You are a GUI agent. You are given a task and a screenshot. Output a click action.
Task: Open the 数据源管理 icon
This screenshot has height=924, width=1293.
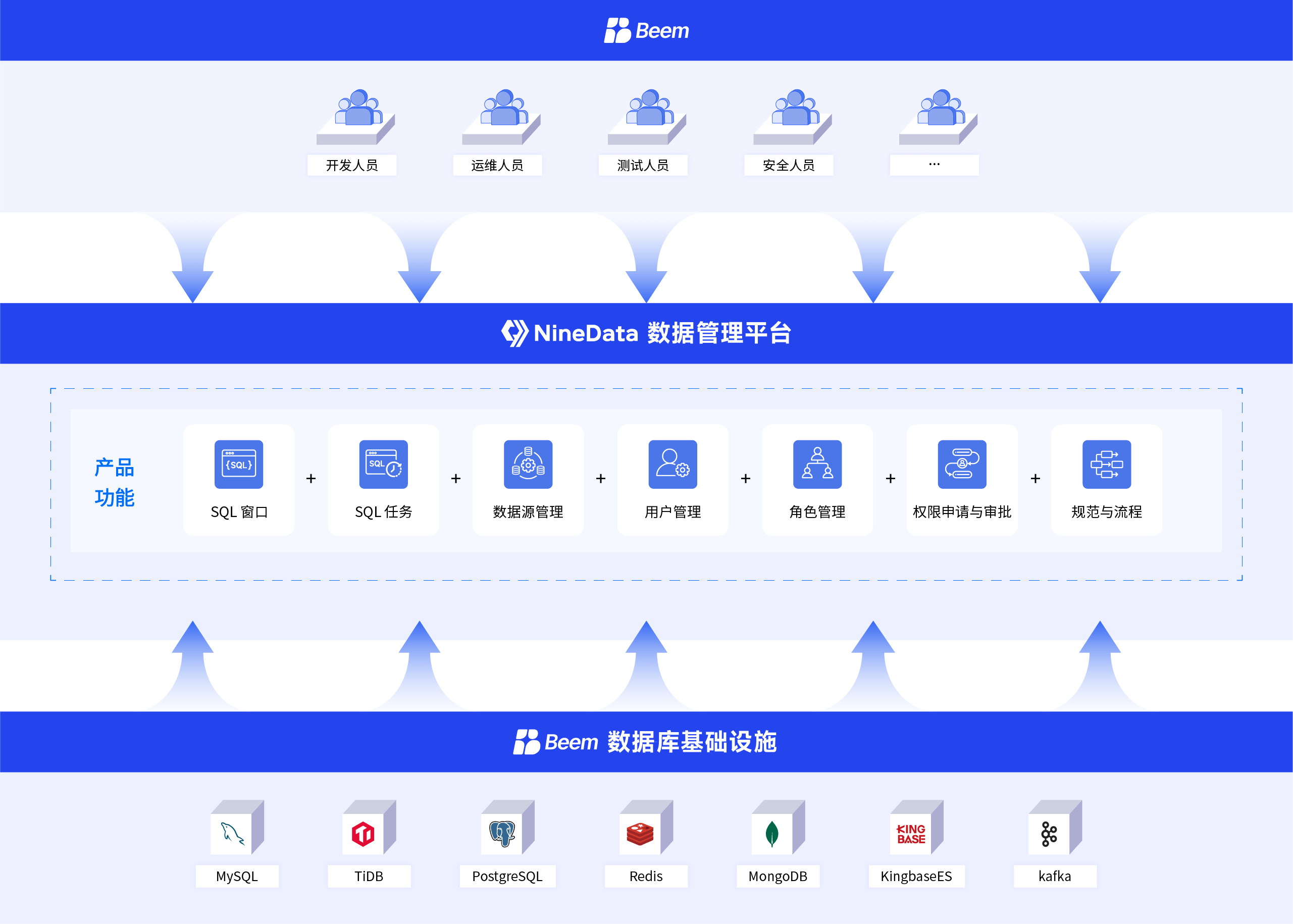[528, 465]
